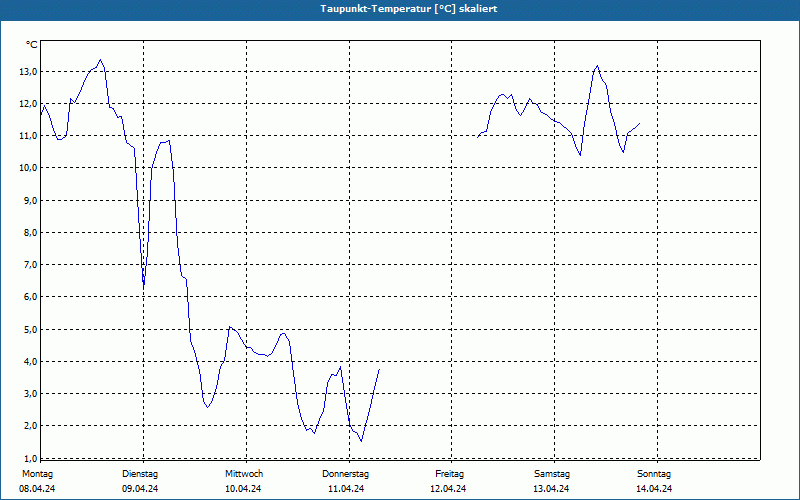Click the date 12.04.24
The width and height of the screenshot is (800, 500).
[448, 489]
